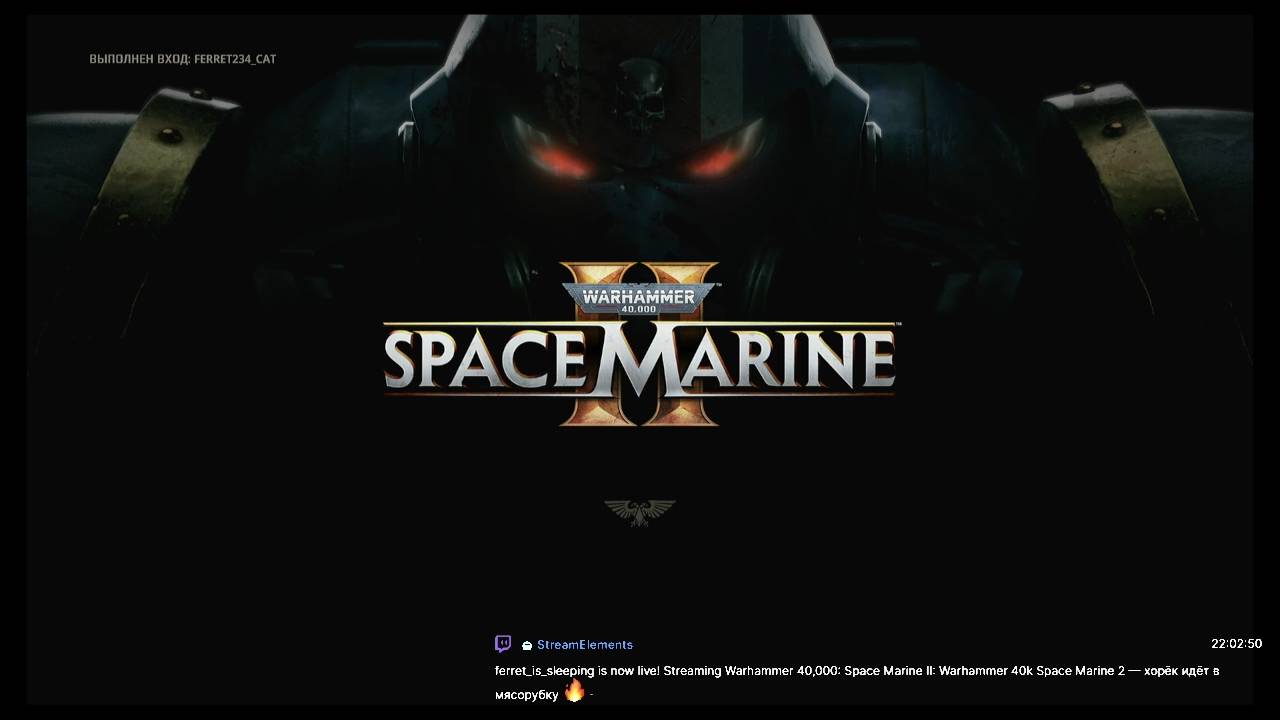Click the StreamElements bot badge icon

pyautogui.click(x=527, y=646)
